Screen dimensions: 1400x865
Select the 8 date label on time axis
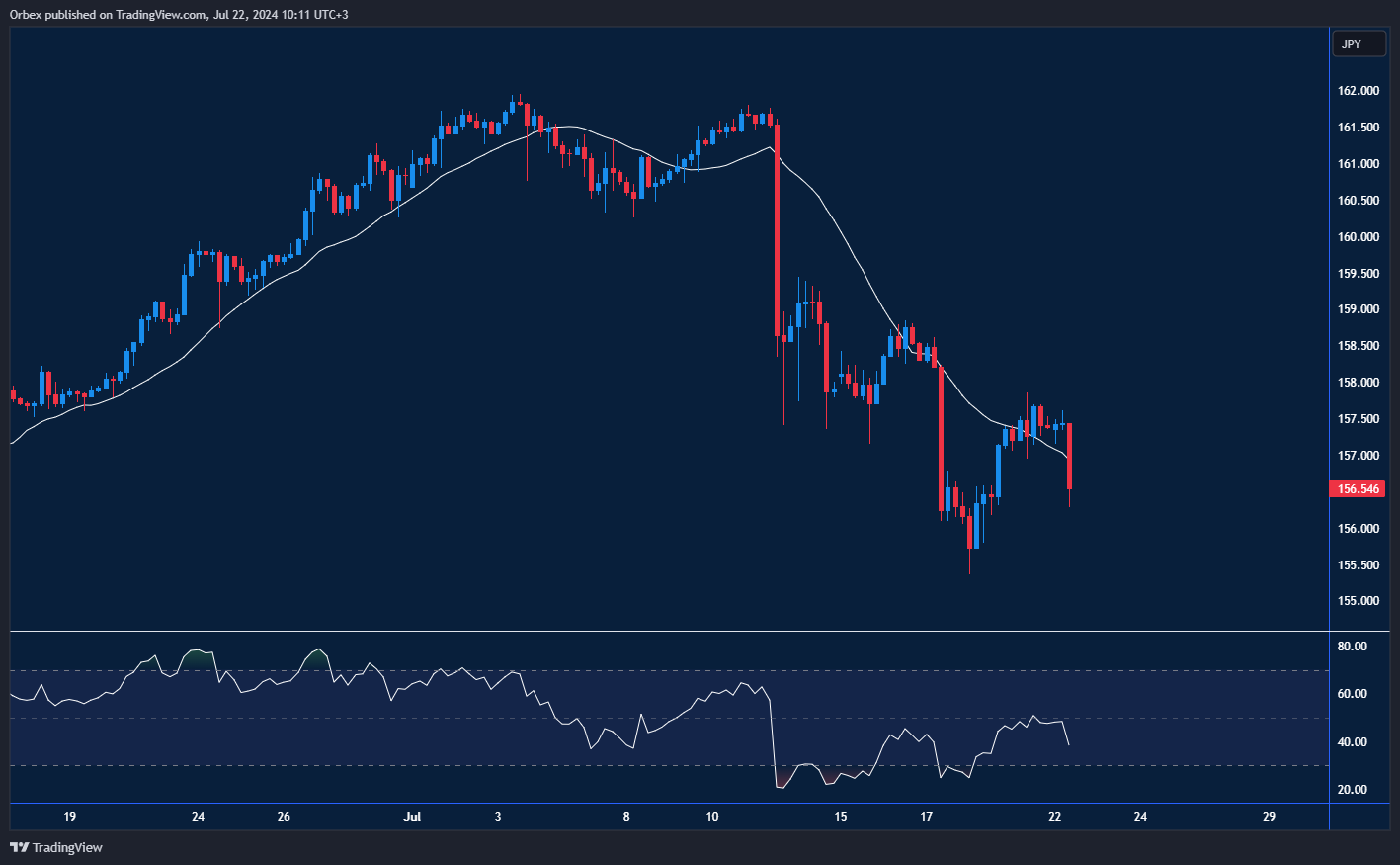[626, 817]
